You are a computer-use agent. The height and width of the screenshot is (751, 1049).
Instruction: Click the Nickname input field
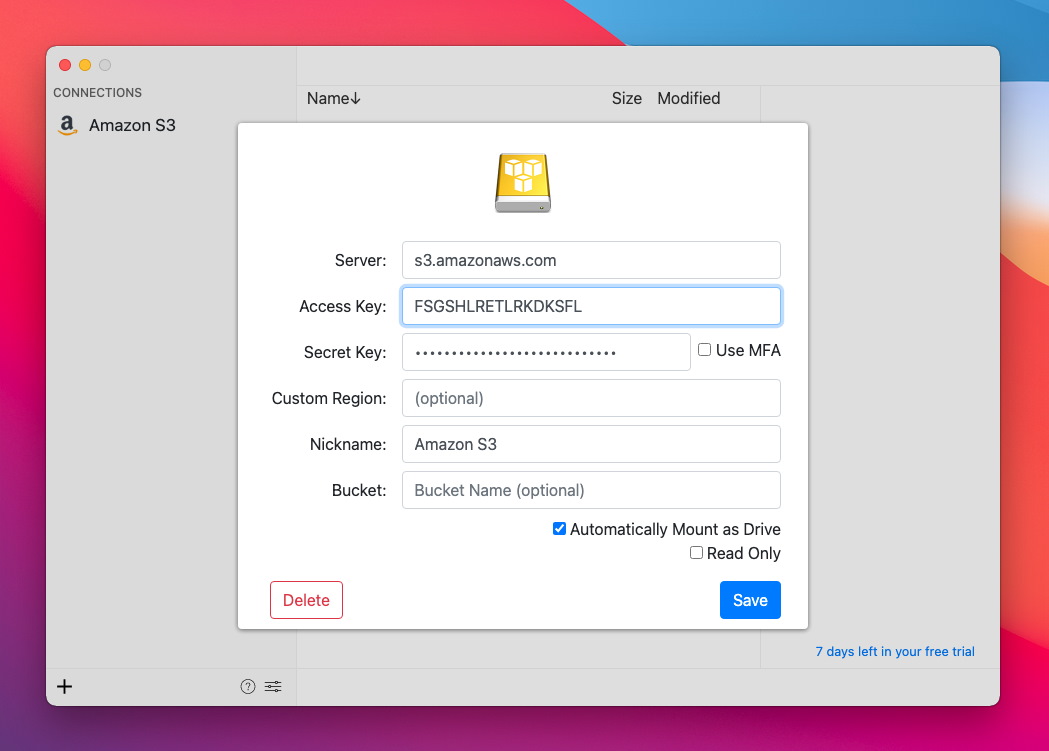pos(591,444)
